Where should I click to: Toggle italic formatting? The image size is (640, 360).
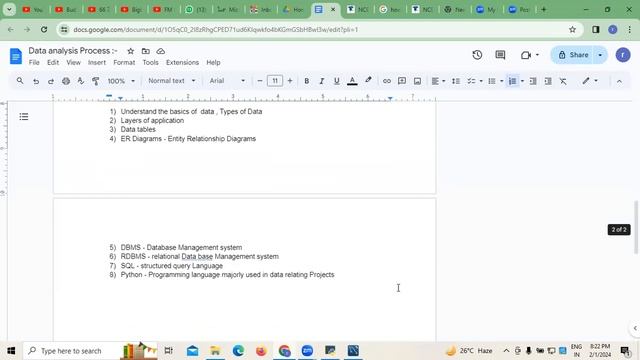click(x=322, y=81)
